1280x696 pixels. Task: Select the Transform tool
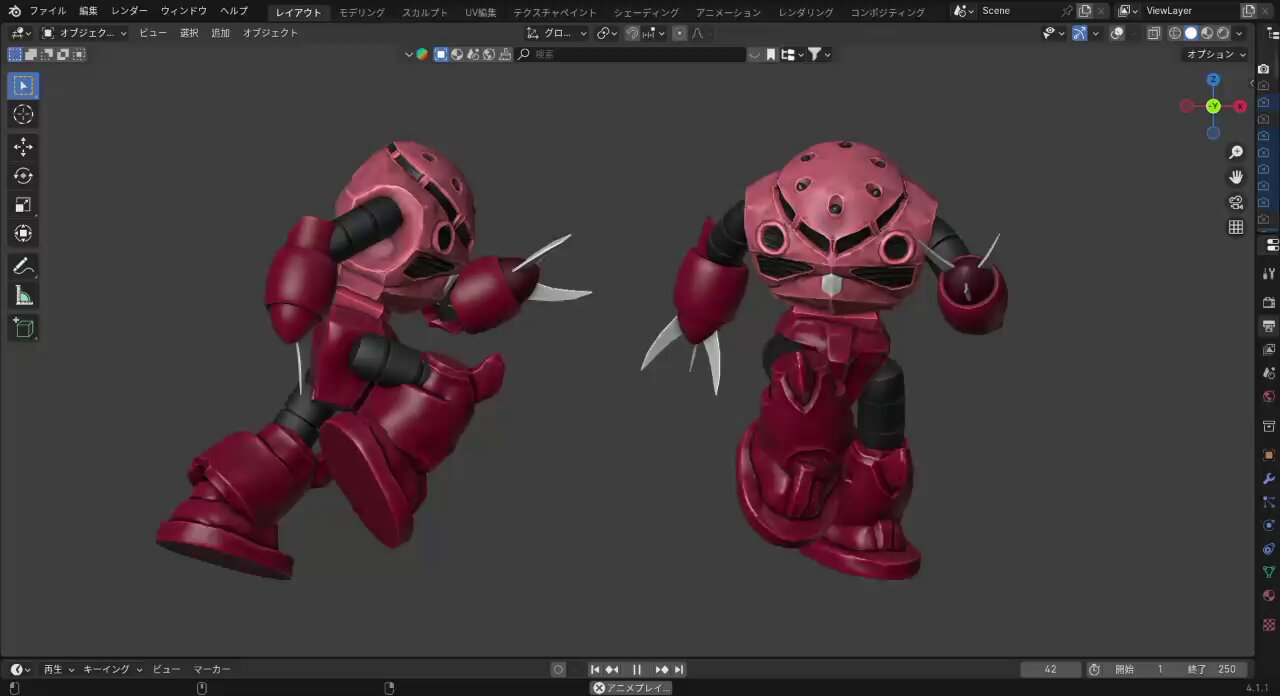(x=23, y=234)
